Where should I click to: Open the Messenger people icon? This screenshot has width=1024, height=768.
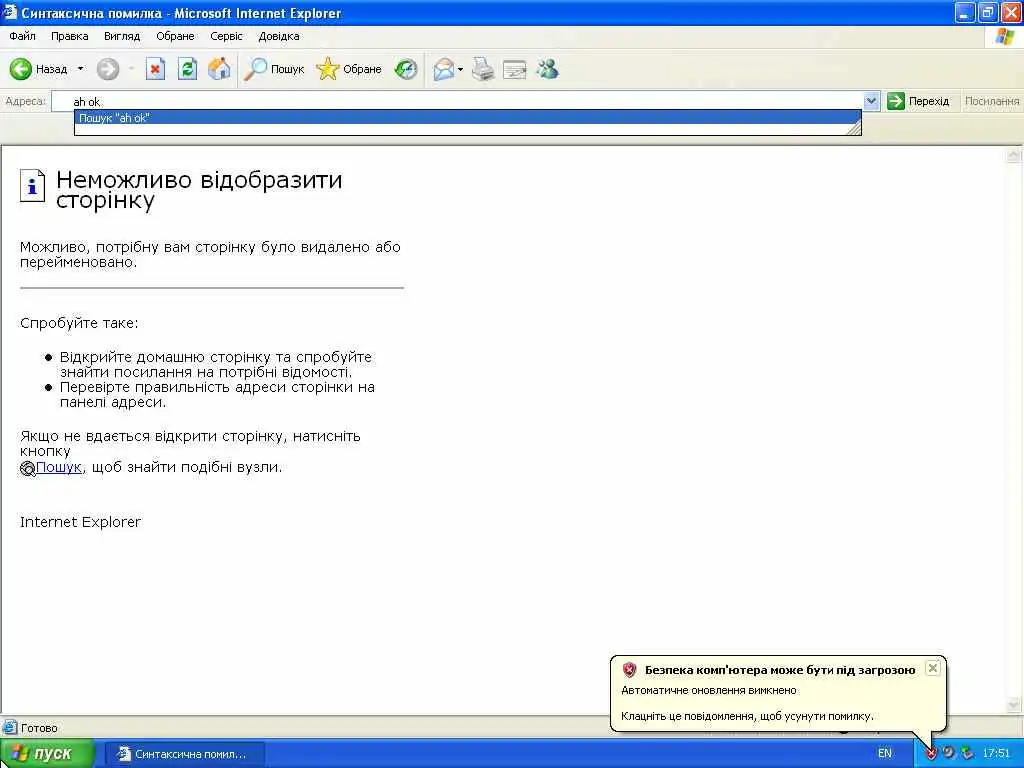click(547, 69)
